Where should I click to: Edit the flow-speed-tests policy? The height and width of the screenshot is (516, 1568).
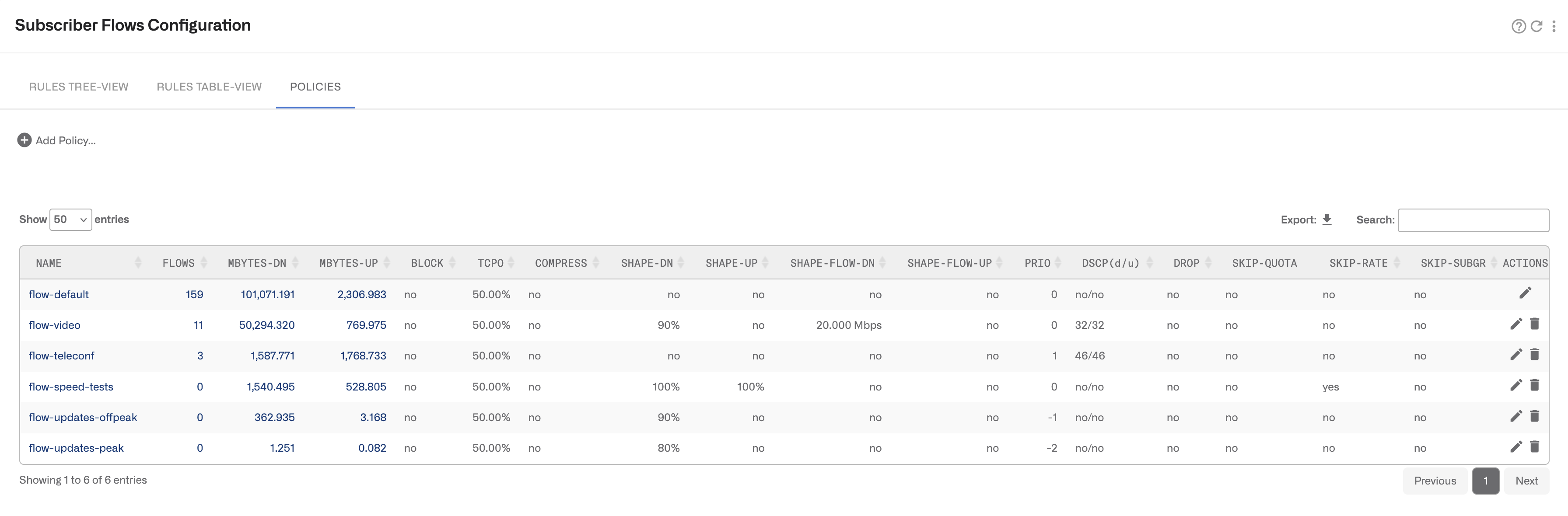click(x=1515, y=385)
